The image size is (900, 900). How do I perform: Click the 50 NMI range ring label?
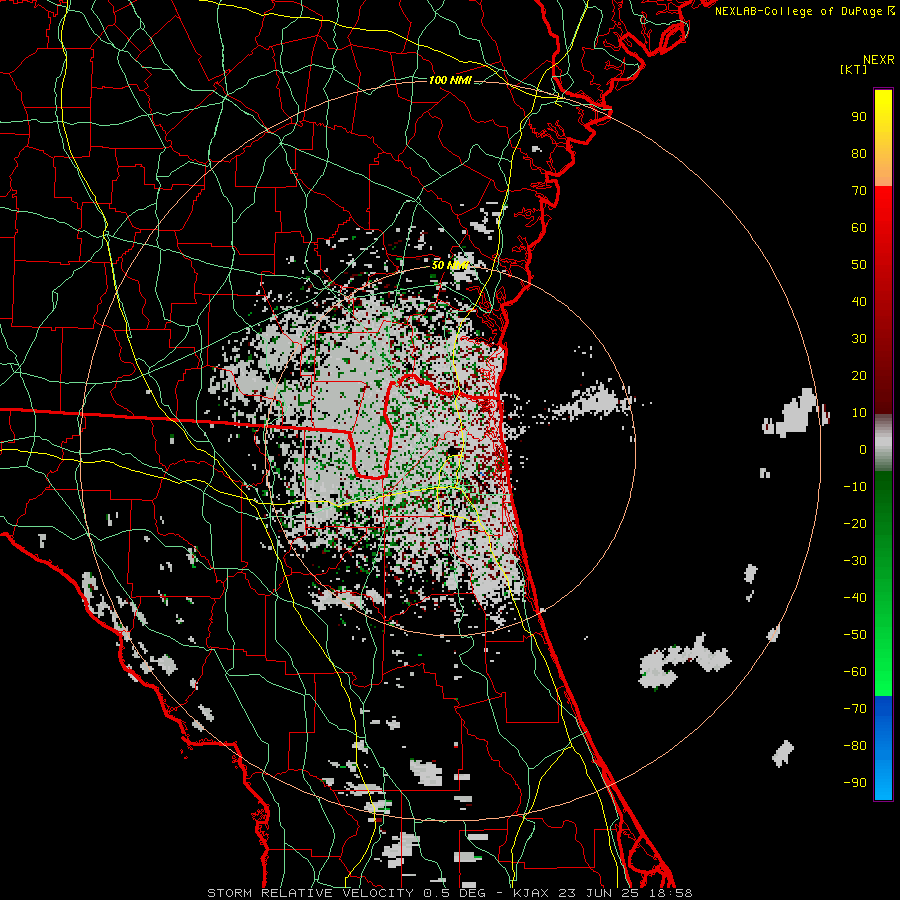tap(450, 265)
